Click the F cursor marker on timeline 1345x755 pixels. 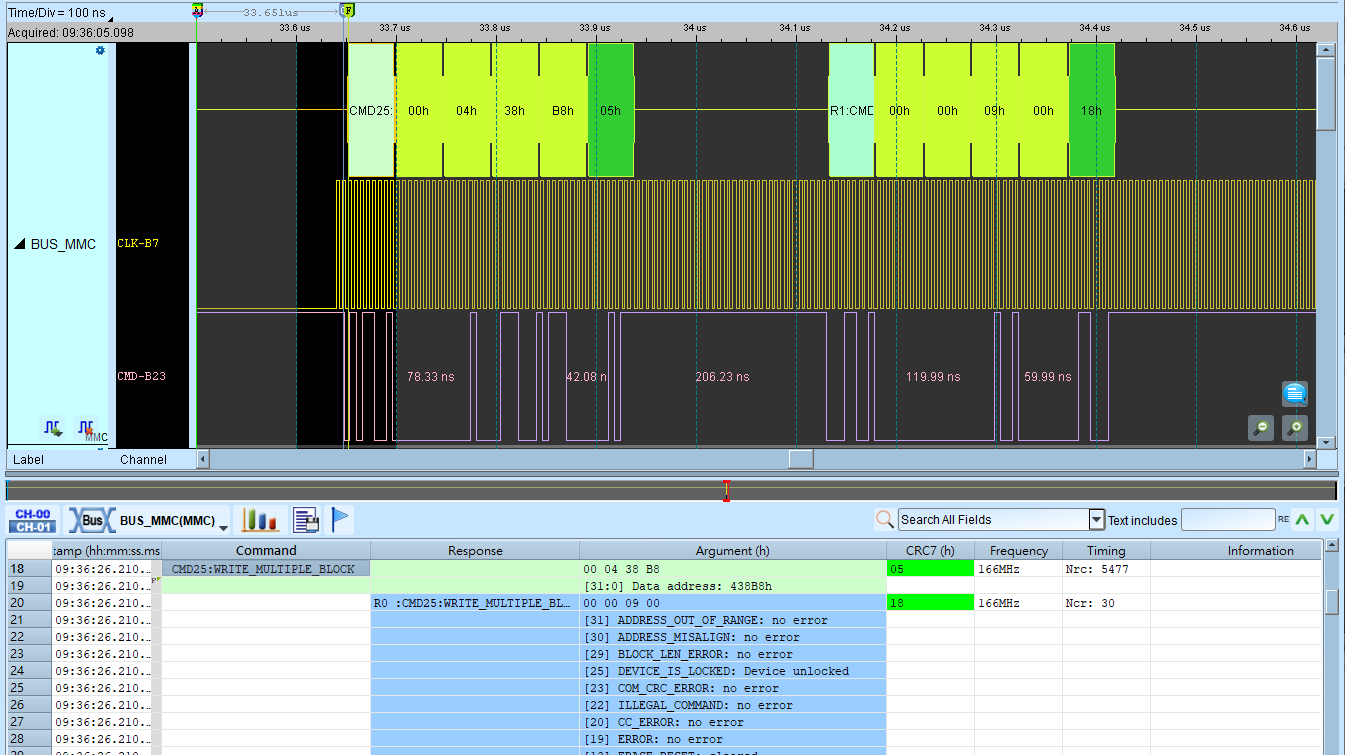[347, 10]
